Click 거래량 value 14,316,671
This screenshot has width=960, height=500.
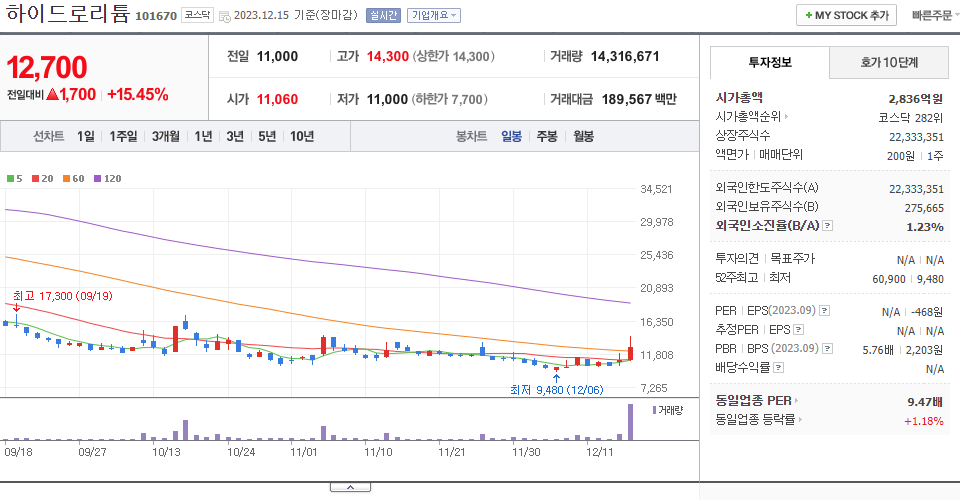[x=624, y=56]
